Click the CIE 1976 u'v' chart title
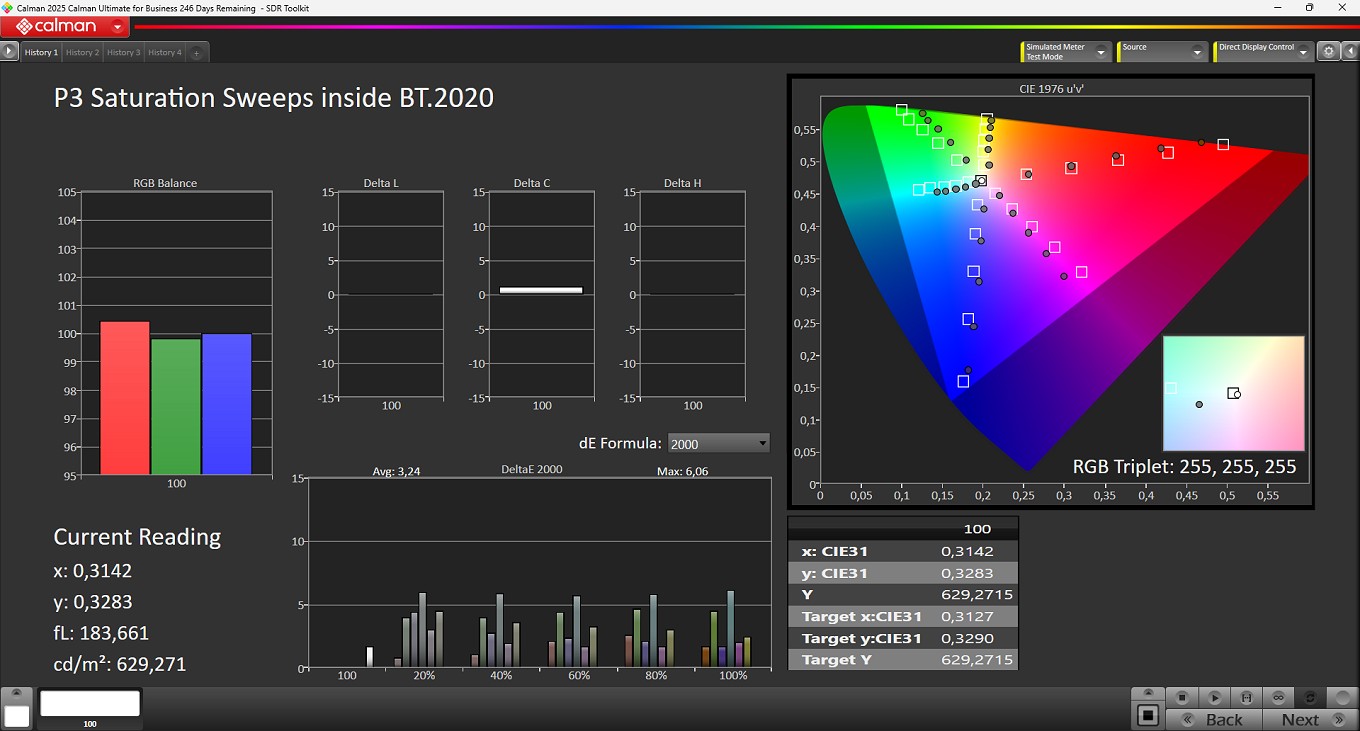 click(x=1052, y=89)
